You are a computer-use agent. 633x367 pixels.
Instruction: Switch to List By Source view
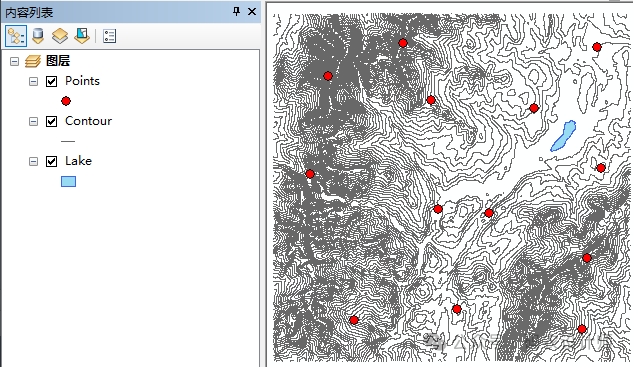[38, 36]
